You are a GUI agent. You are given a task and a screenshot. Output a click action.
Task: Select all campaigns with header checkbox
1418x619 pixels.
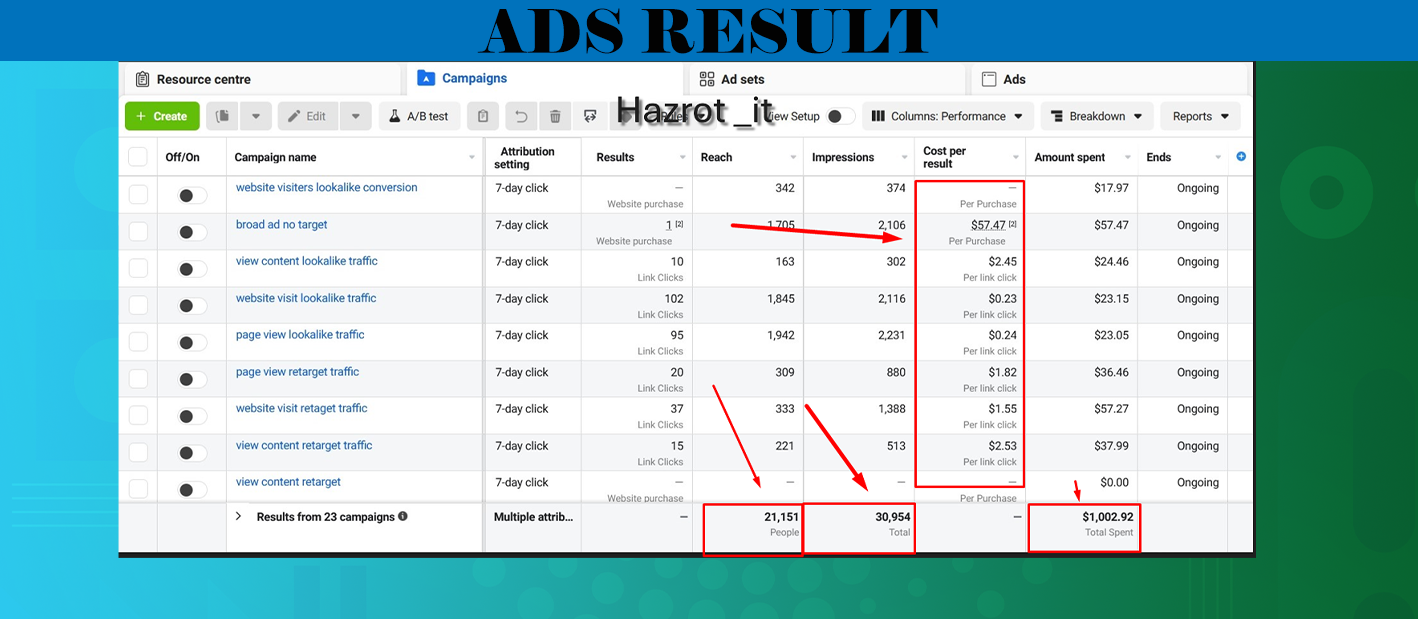pyautogui.click(x=138, y=157)
